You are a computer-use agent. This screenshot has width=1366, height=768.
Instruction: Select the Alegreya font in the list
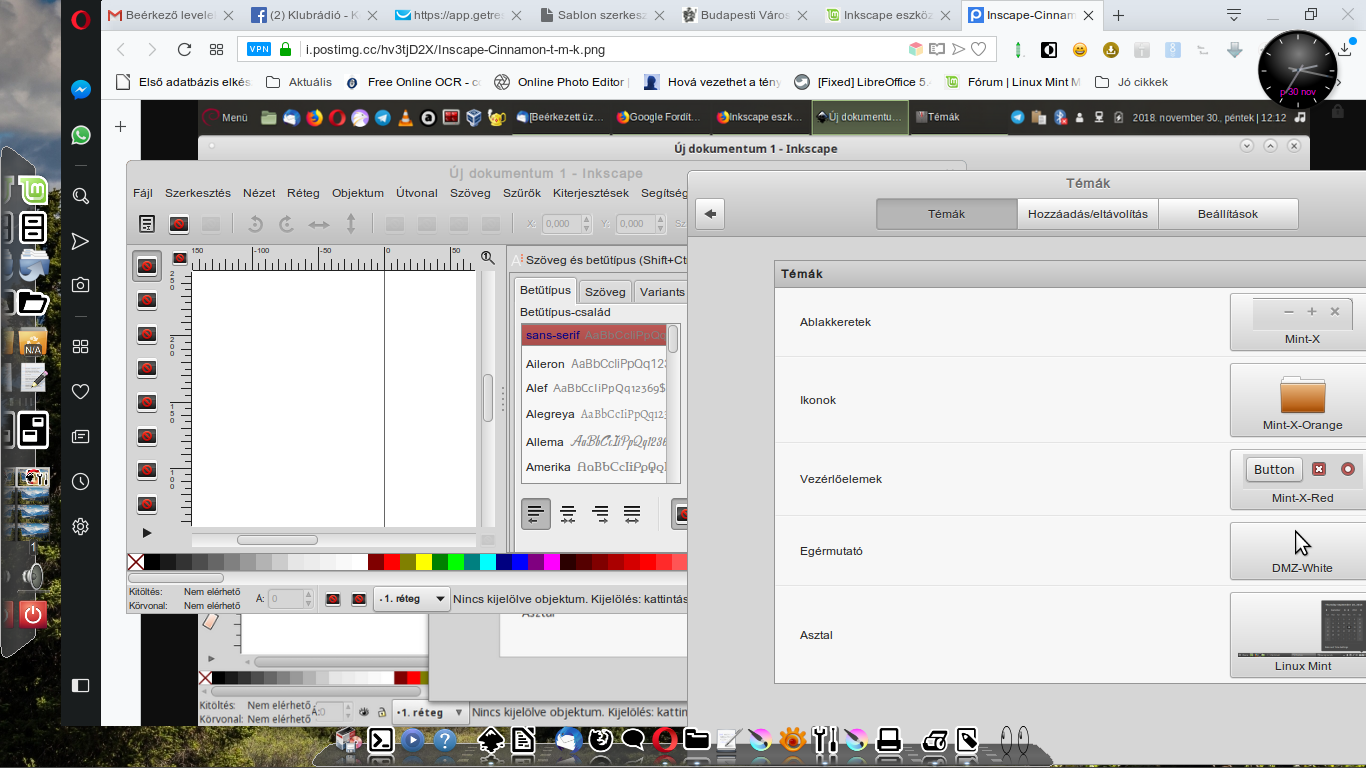click(594, 414)
